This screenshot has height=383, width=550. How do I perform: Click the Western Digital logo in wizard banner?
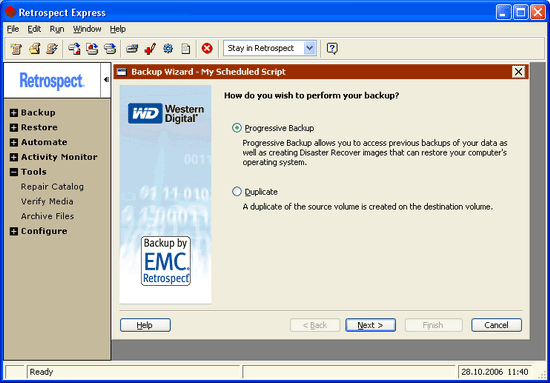click(166, 113)
